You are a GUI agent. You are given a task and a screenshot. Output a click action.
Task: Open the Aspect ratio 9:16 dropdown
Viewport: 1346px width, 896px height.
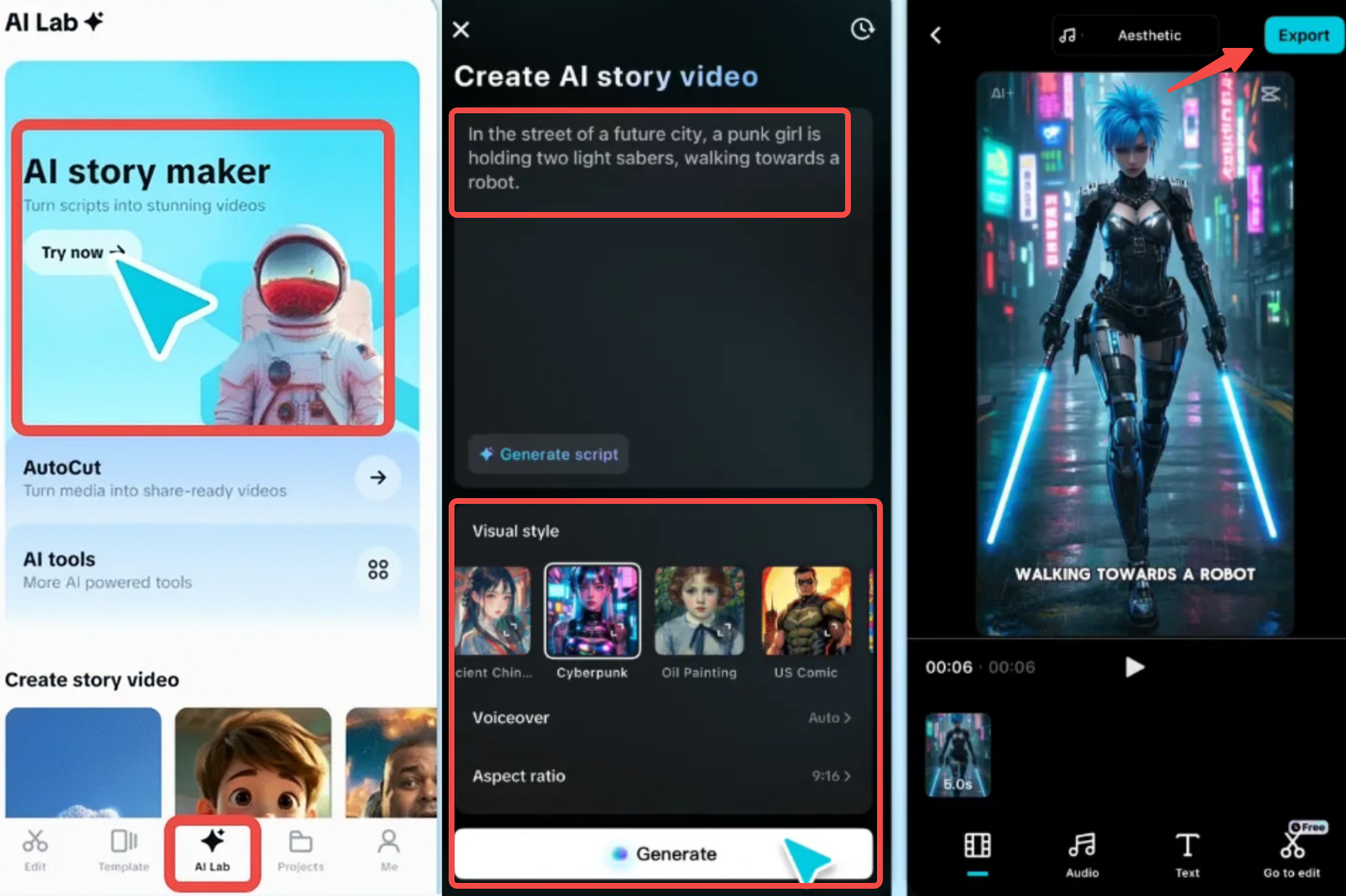831,775
